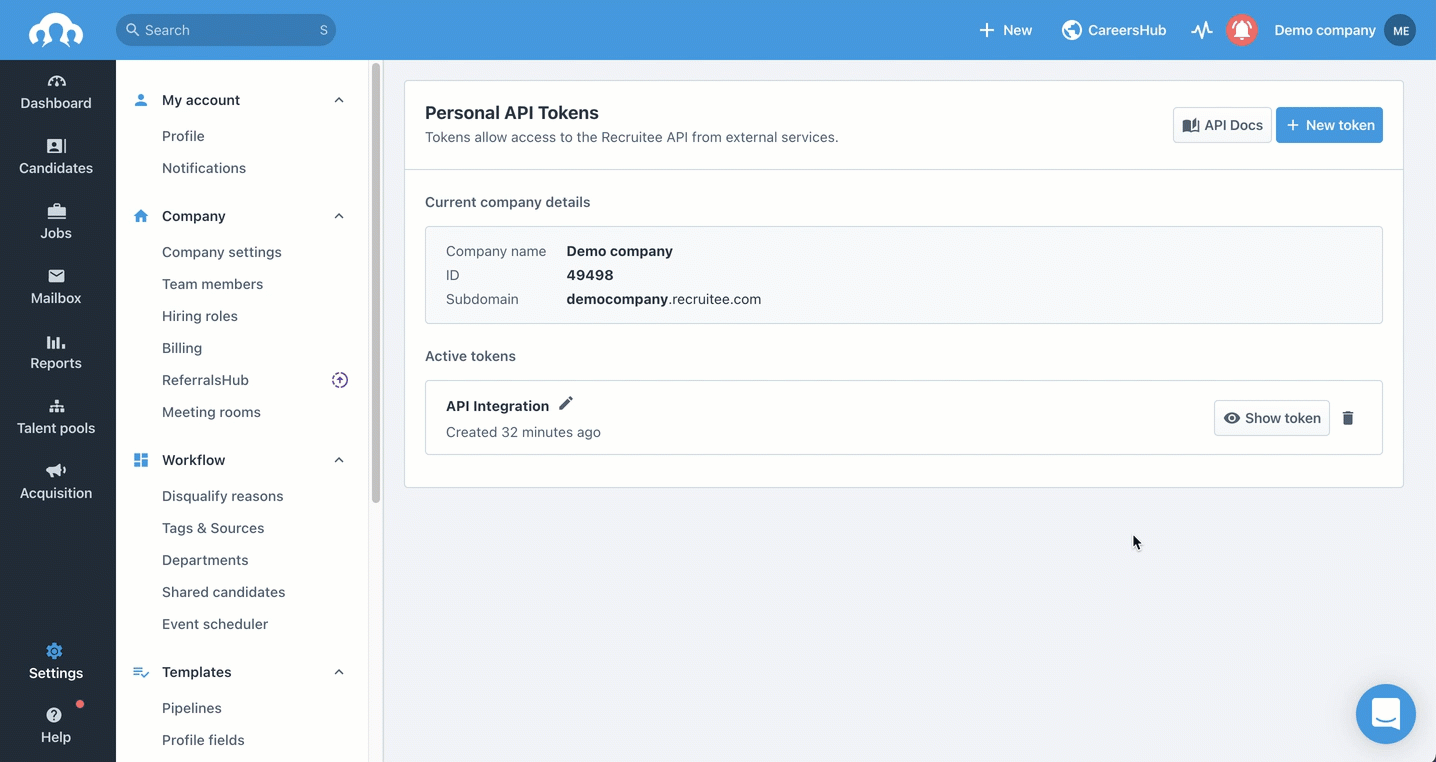Click the Templates checklist icon
Screen dimensions: 1436x762
click(141, 672)
